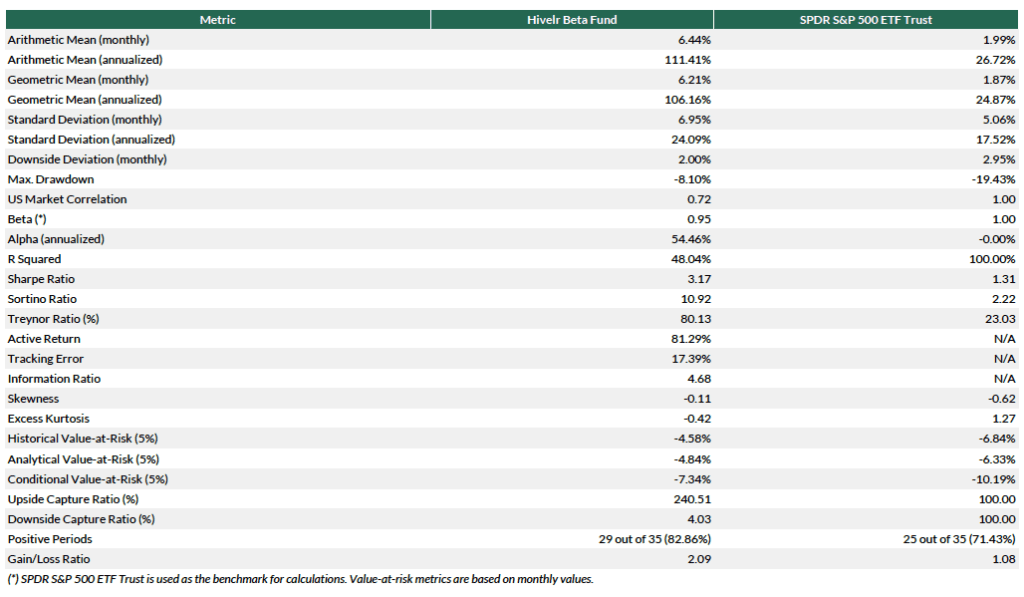
Task: Select the "Standard Deviation (annualized)" row label
Action: pos(91,139)
